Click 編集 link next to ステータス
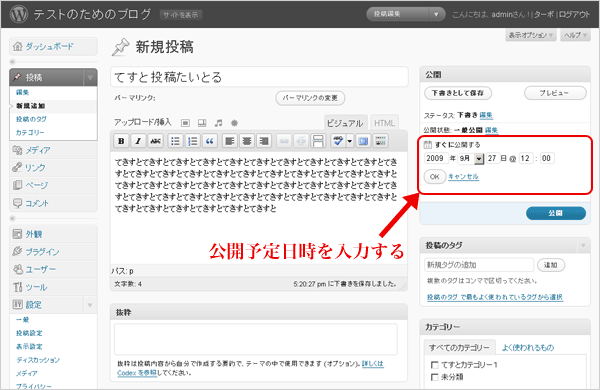 click(486, 115)
